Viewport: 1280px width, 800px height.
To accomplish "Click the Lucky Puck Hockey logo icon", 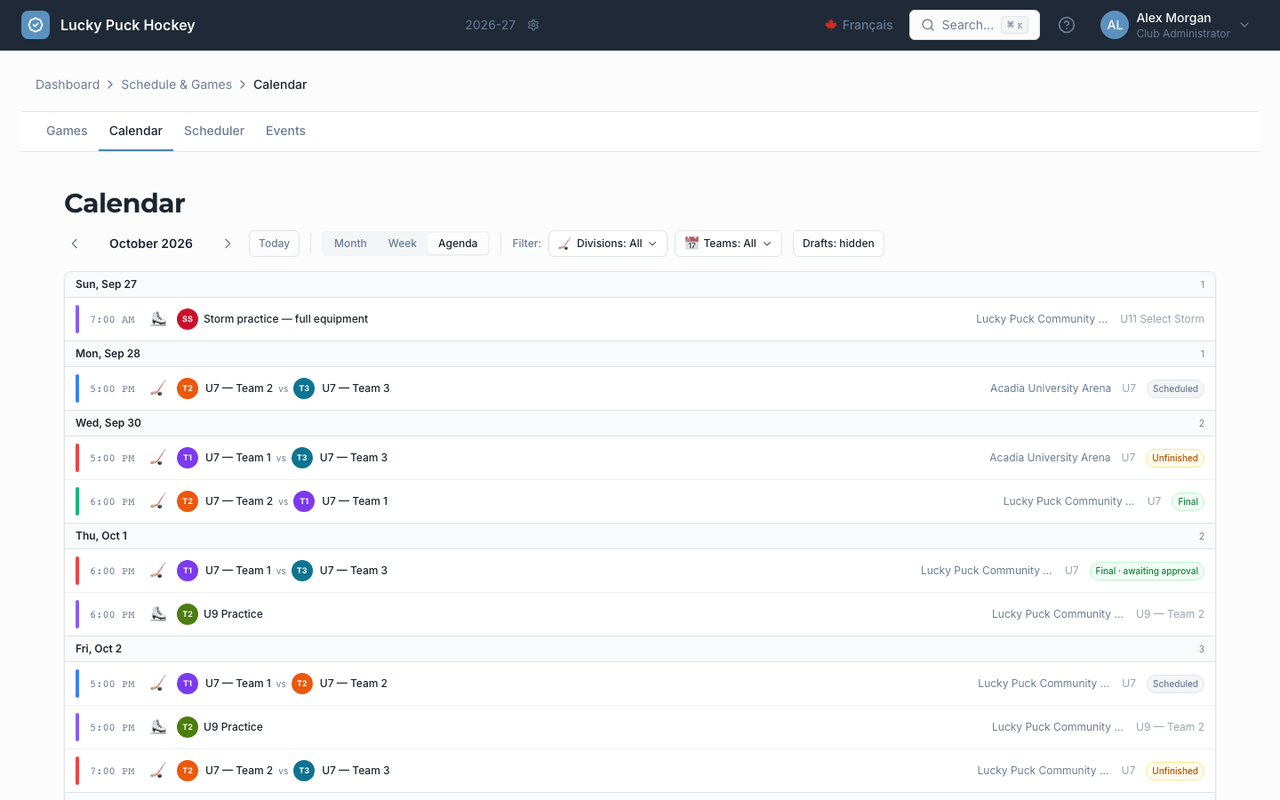I will [35, 25].
